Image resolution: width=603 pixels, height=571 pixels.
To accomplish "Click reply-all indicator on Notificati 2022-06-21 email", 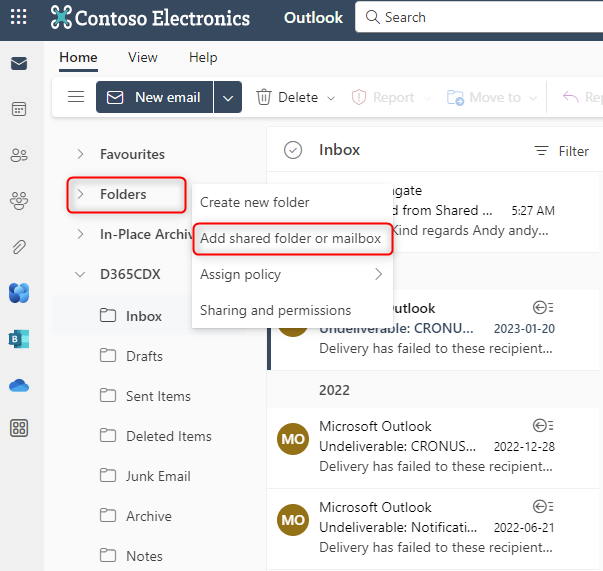I will tap(543, 506).
